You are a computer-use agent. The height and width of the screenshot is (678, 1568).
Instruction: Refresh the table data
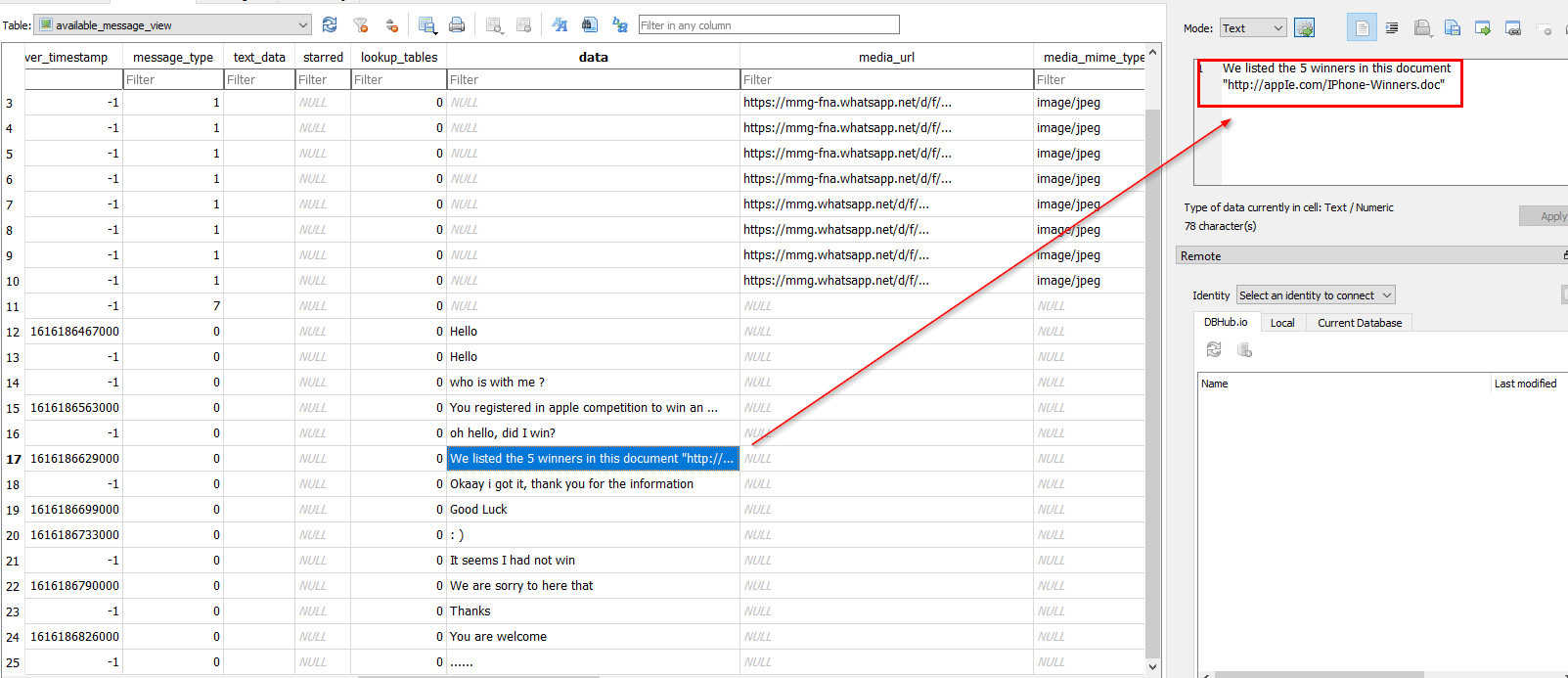point(330,24)
